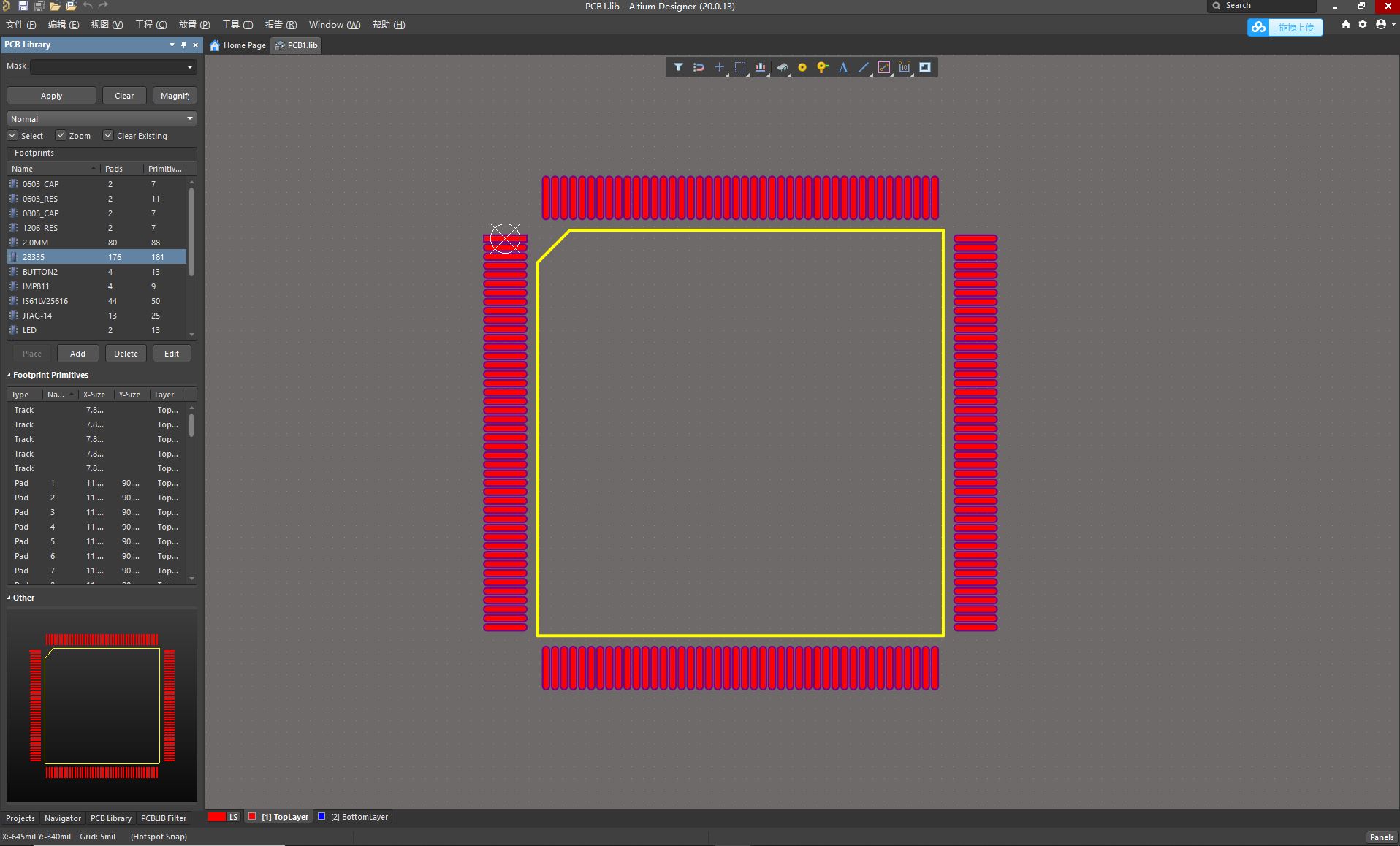Image resolution: width=1400 pixels, height=846 pixels.
Task: Disable the Clear Existing checkbox
Action: click(108, 136)
